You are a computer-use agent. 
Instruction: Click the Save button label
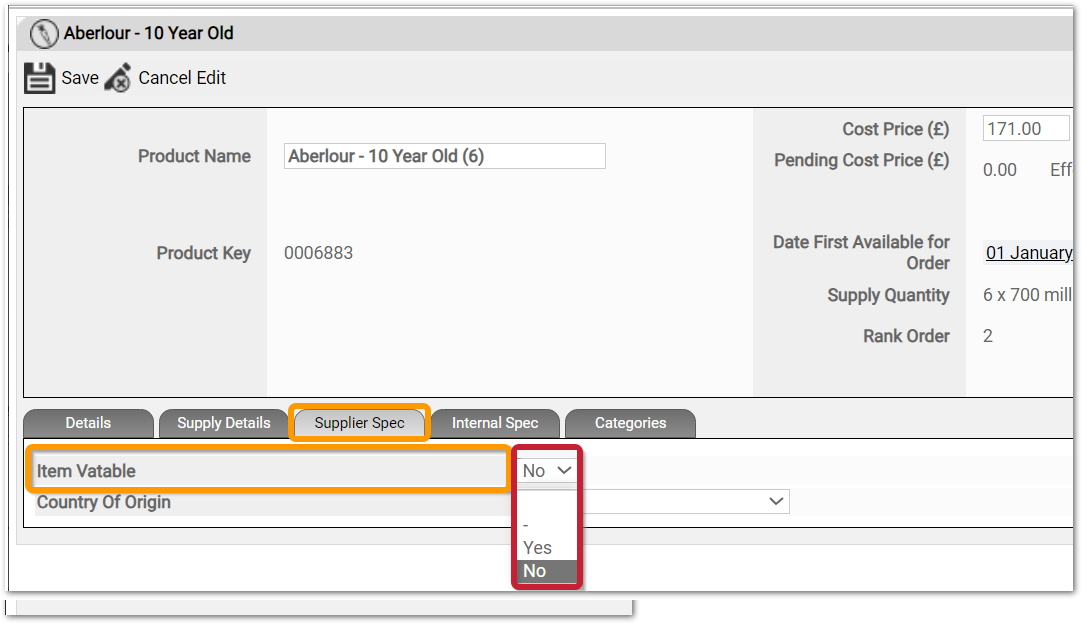tap(80, 78)
